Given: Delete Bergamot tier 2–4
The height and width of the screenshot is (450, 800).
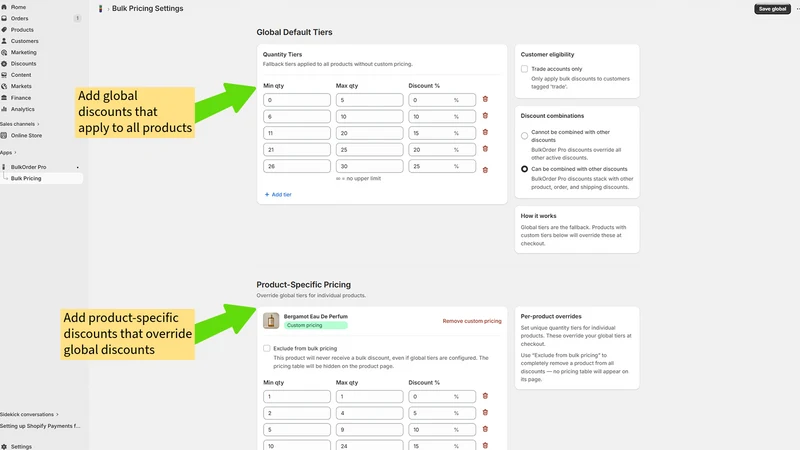Looking at the screenshot, I should coord(485,412).
